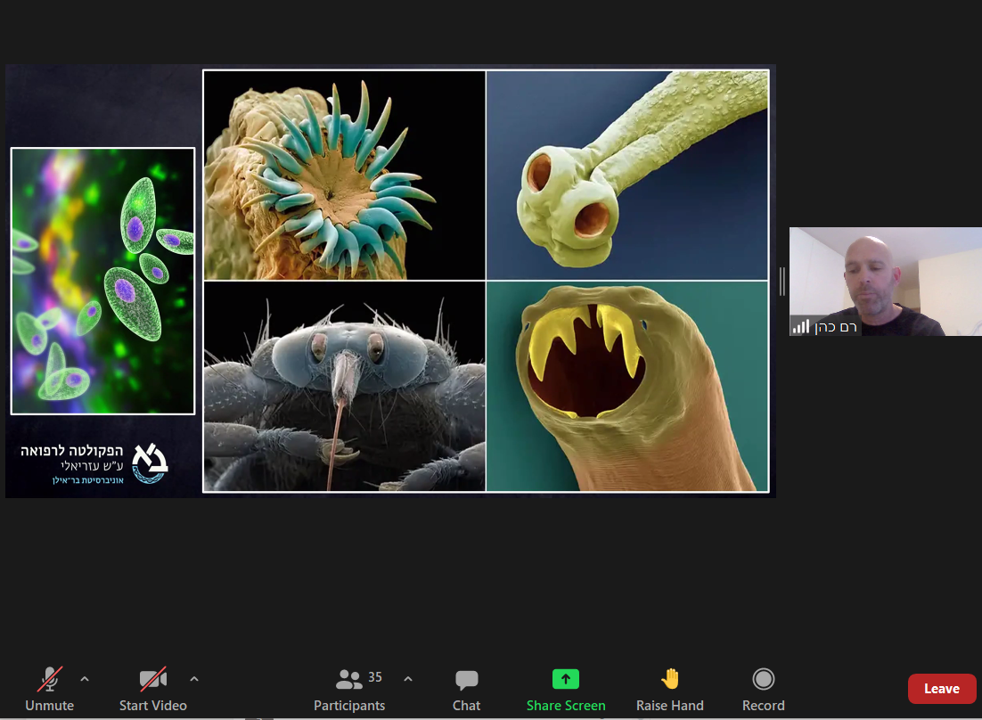Raise your hand in the meeting
The height and width of the screenshot is (720, 982).
(669, 689)
